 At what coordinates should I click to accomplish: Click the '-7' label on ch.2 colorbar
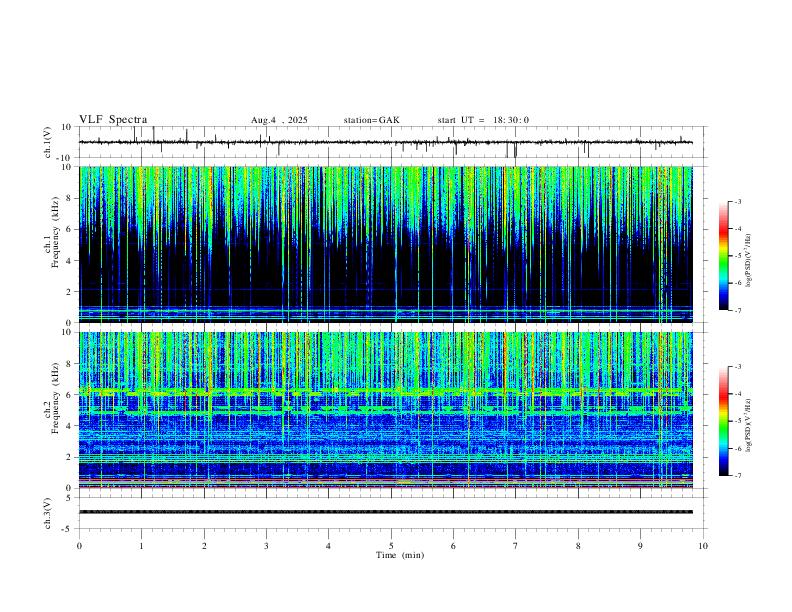pyautogui.click(x=737, y=475)
